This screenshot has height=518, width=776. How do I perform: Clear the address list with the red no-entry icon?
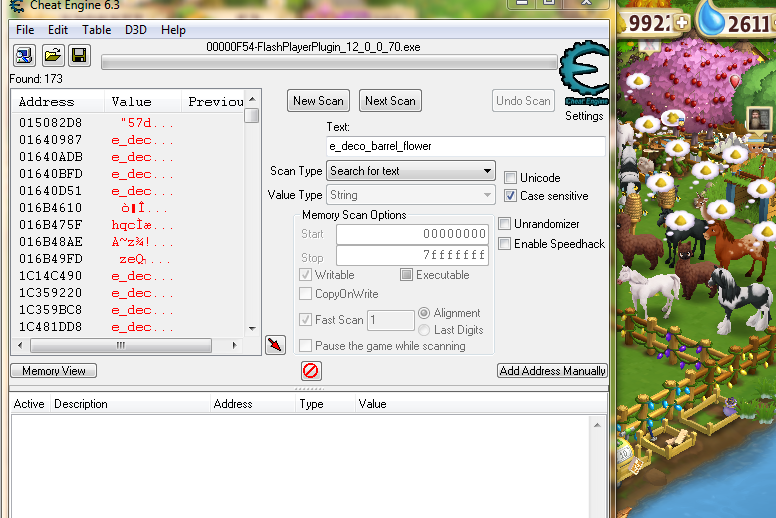click(311, 371)
